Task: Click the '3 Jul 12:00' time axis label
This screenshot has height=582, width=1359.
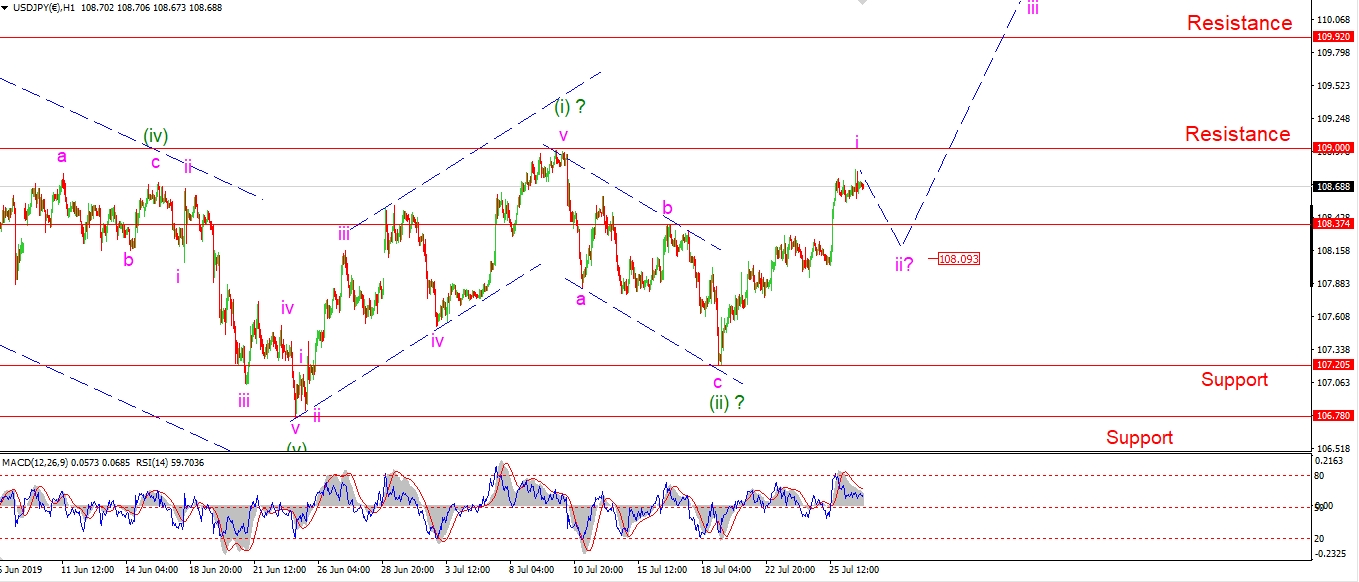Action: (x=467, y=570)
